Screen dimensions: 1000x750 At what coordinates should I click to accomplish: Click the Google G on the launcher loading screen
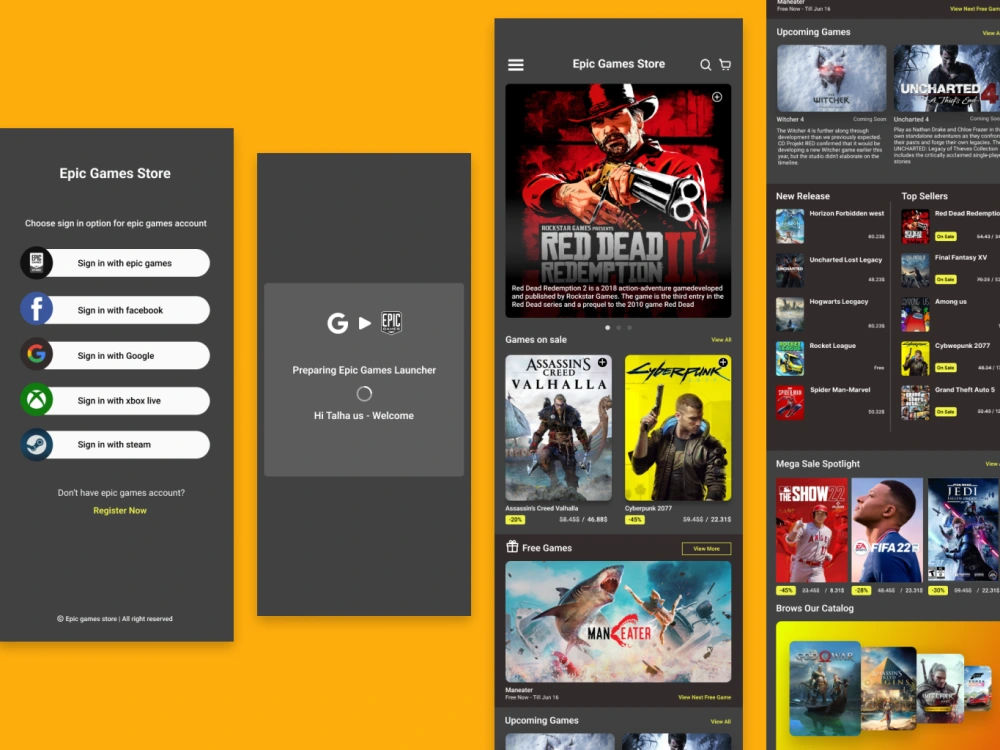click(x=337, y=323)
